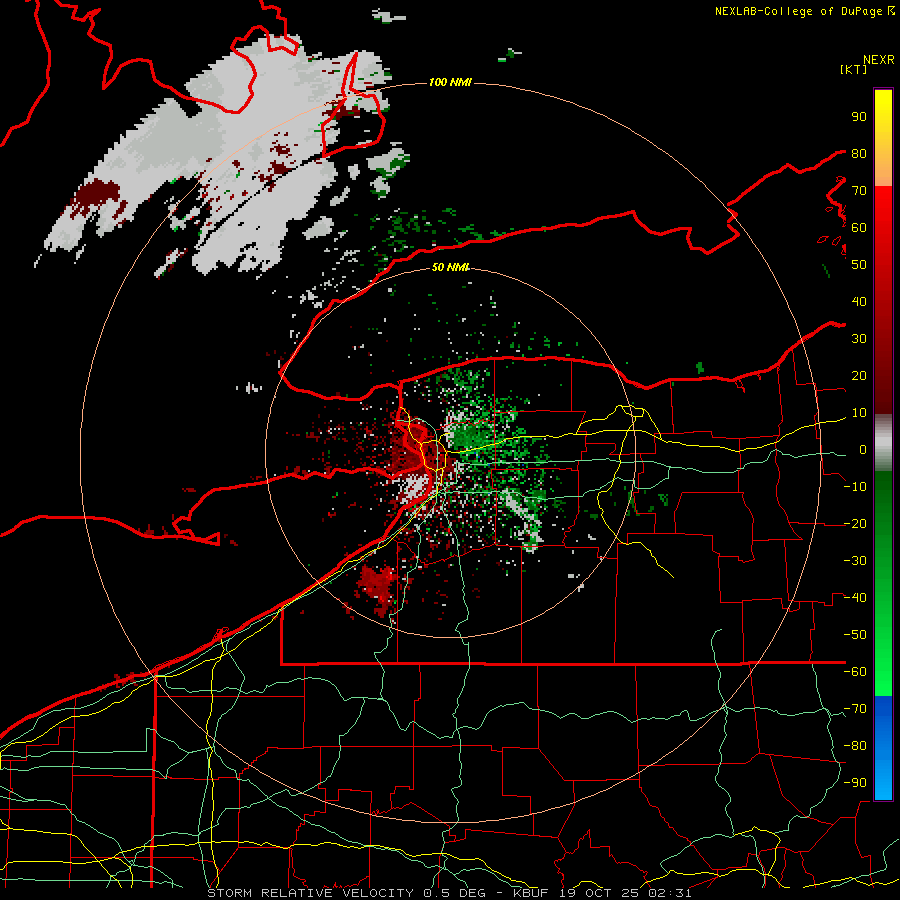Viewport: 900px width, 900px height.
Task: Click the 20 value on velocity scale
Action: [859, 375]
